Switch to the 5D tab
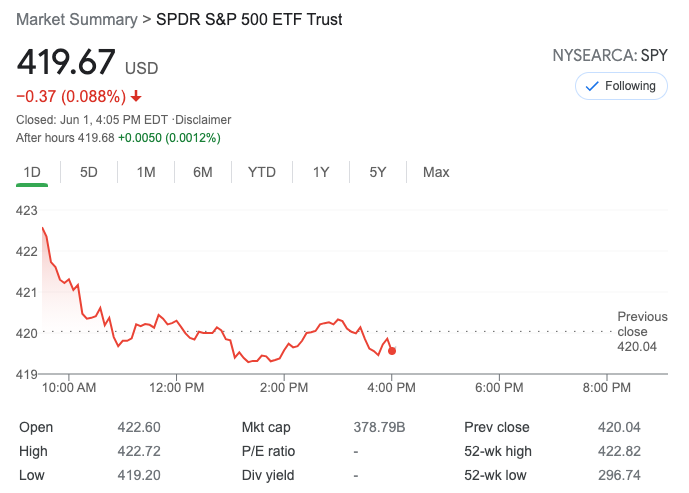 pos(89,172)
